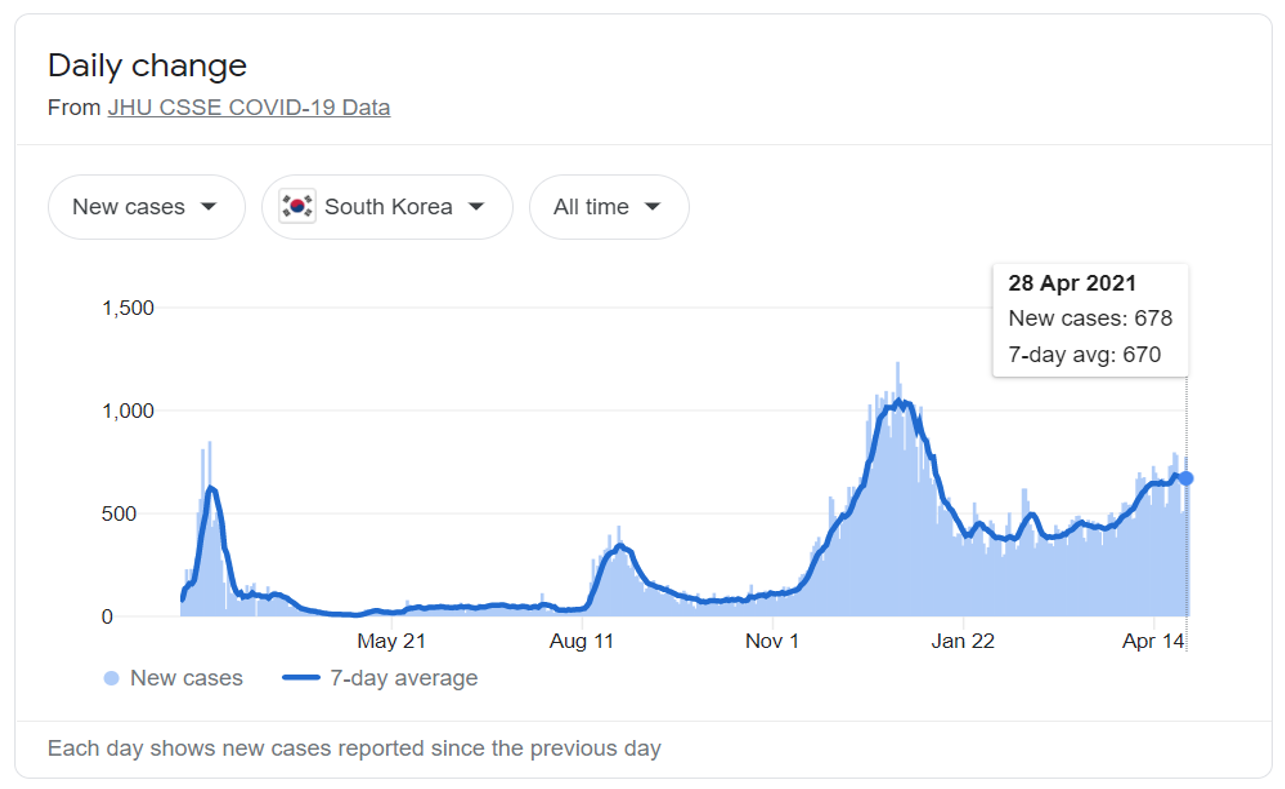Click the caret arrow beside All time
The image size is (1285, 789).
pos(653,207)
